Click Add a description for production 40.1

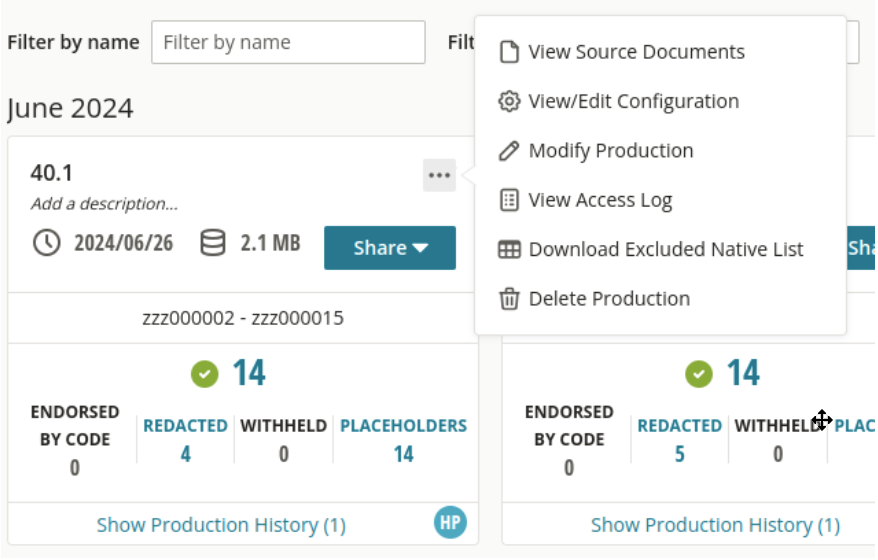(104, 204)
